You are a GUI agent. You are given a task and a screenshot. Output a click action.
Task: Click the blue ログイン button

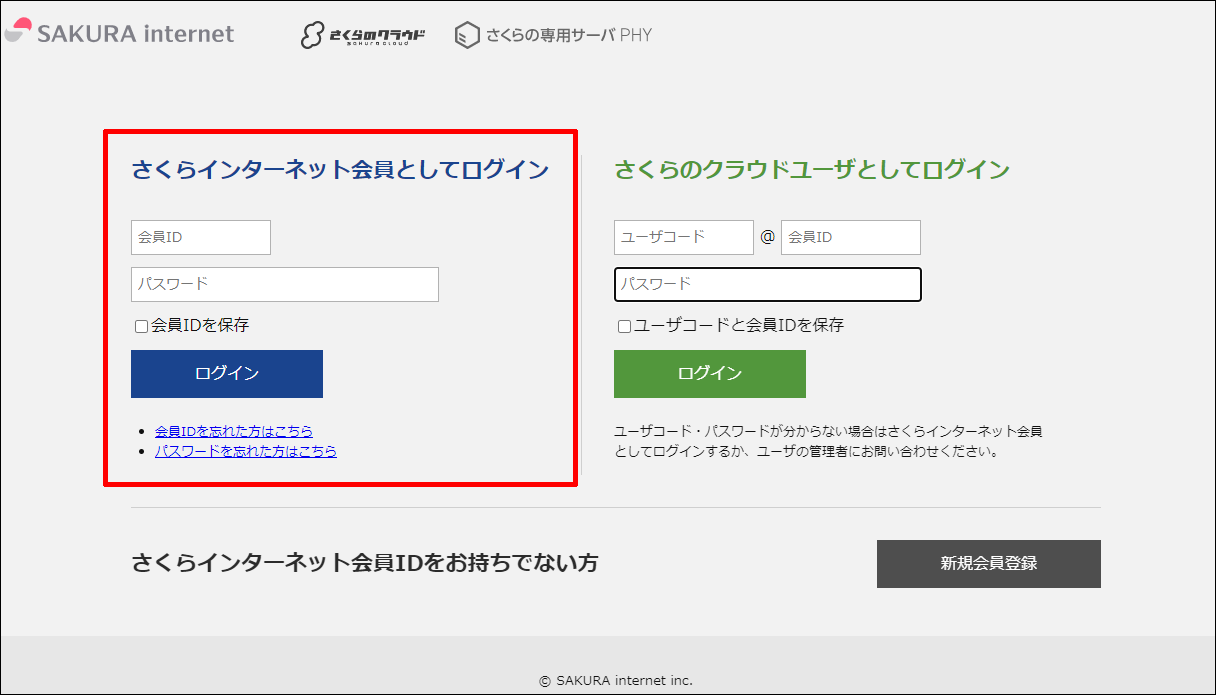(227, 374)
